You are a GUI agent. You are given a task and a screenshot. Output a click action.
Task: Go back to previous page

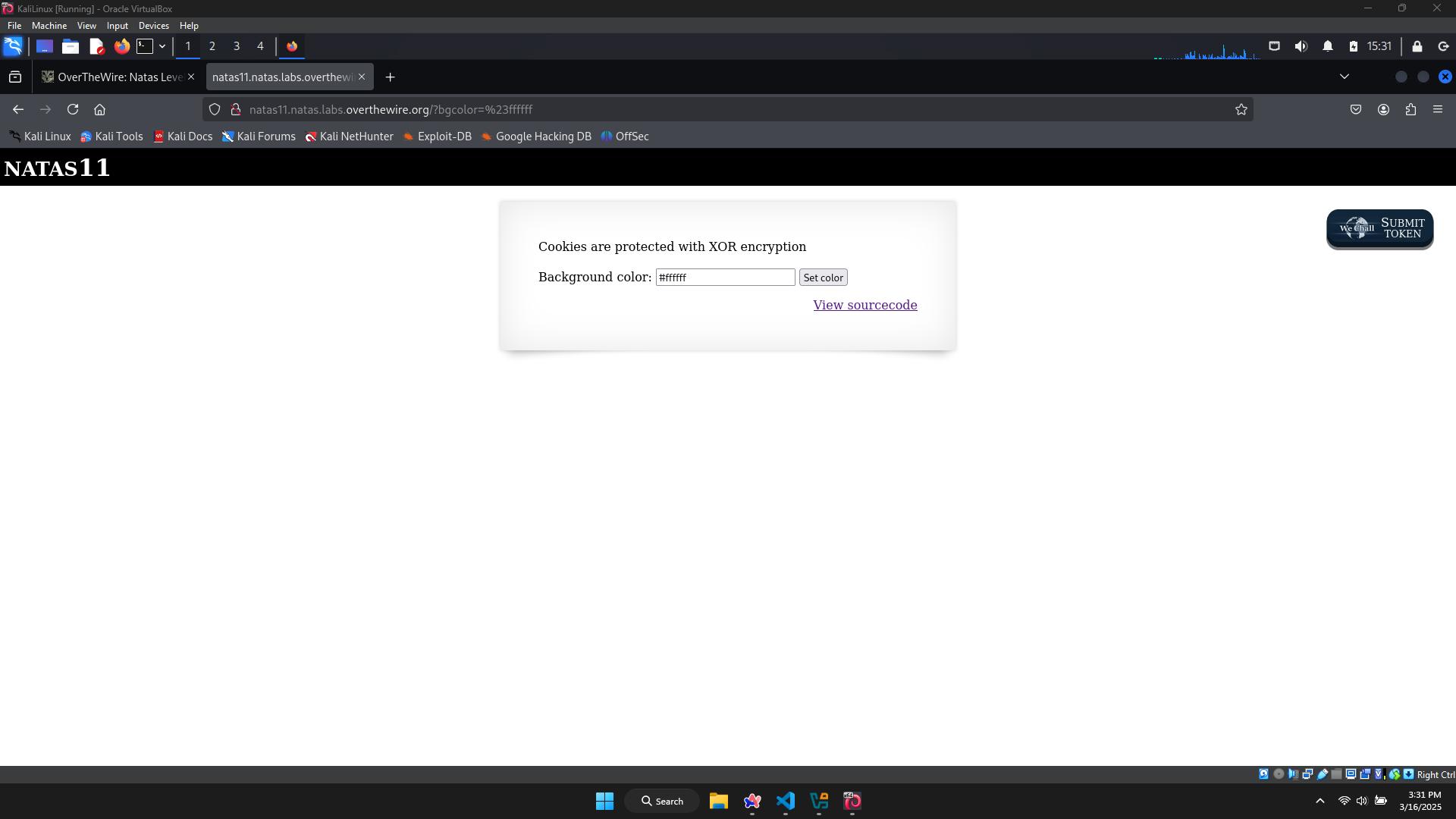point(18,109)
